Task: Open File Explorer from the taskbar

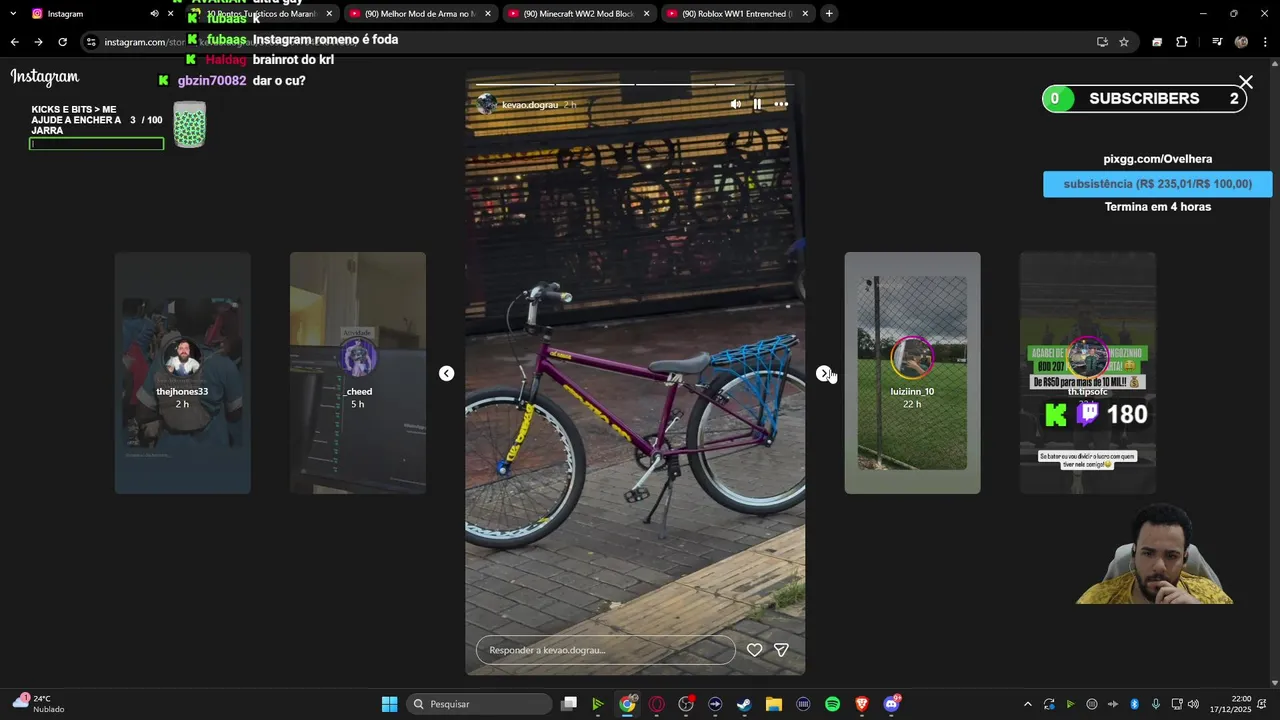Action: coord(773,704)
